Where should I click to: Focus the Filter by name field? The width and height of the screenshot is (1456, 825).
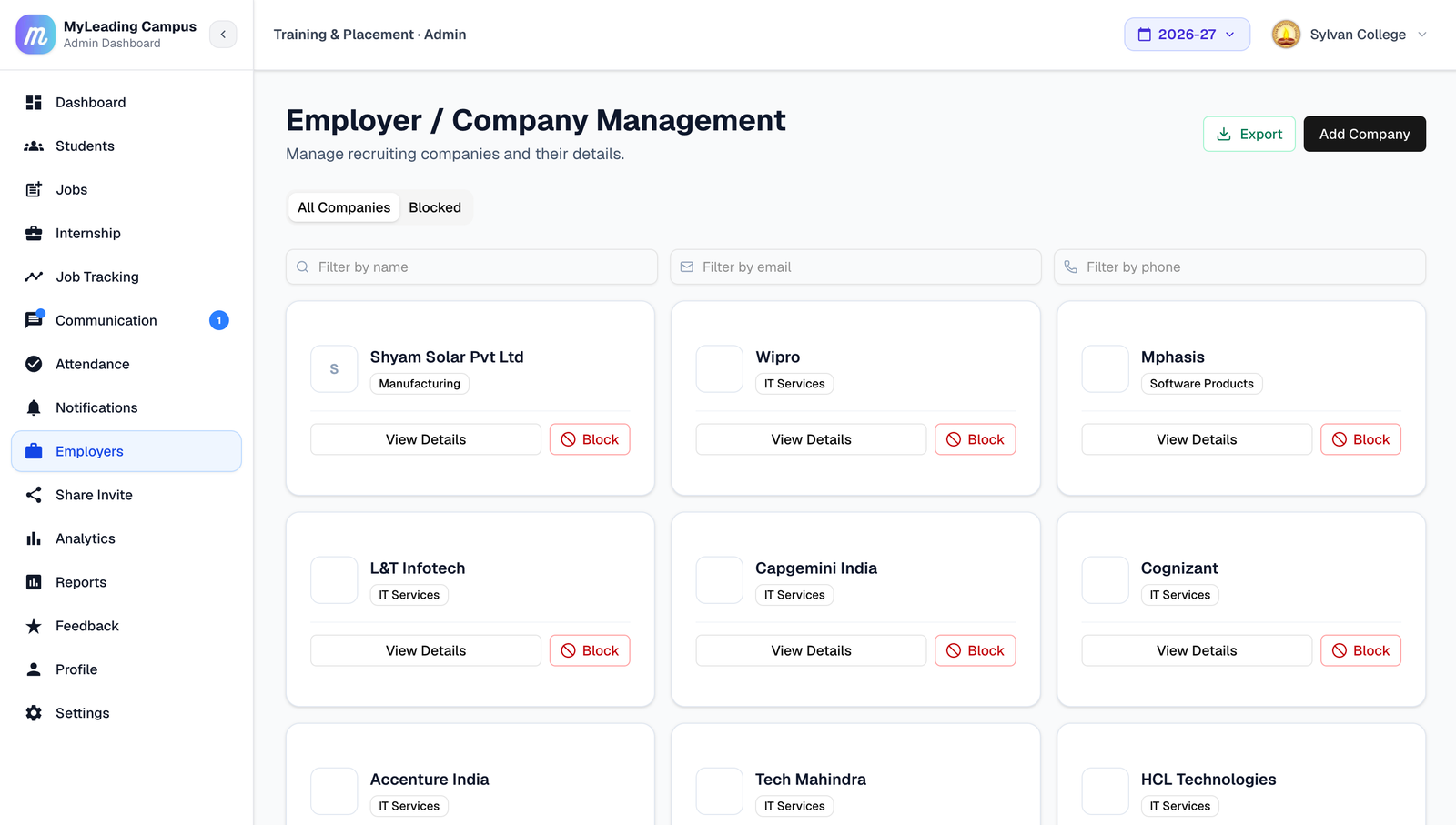471,267
